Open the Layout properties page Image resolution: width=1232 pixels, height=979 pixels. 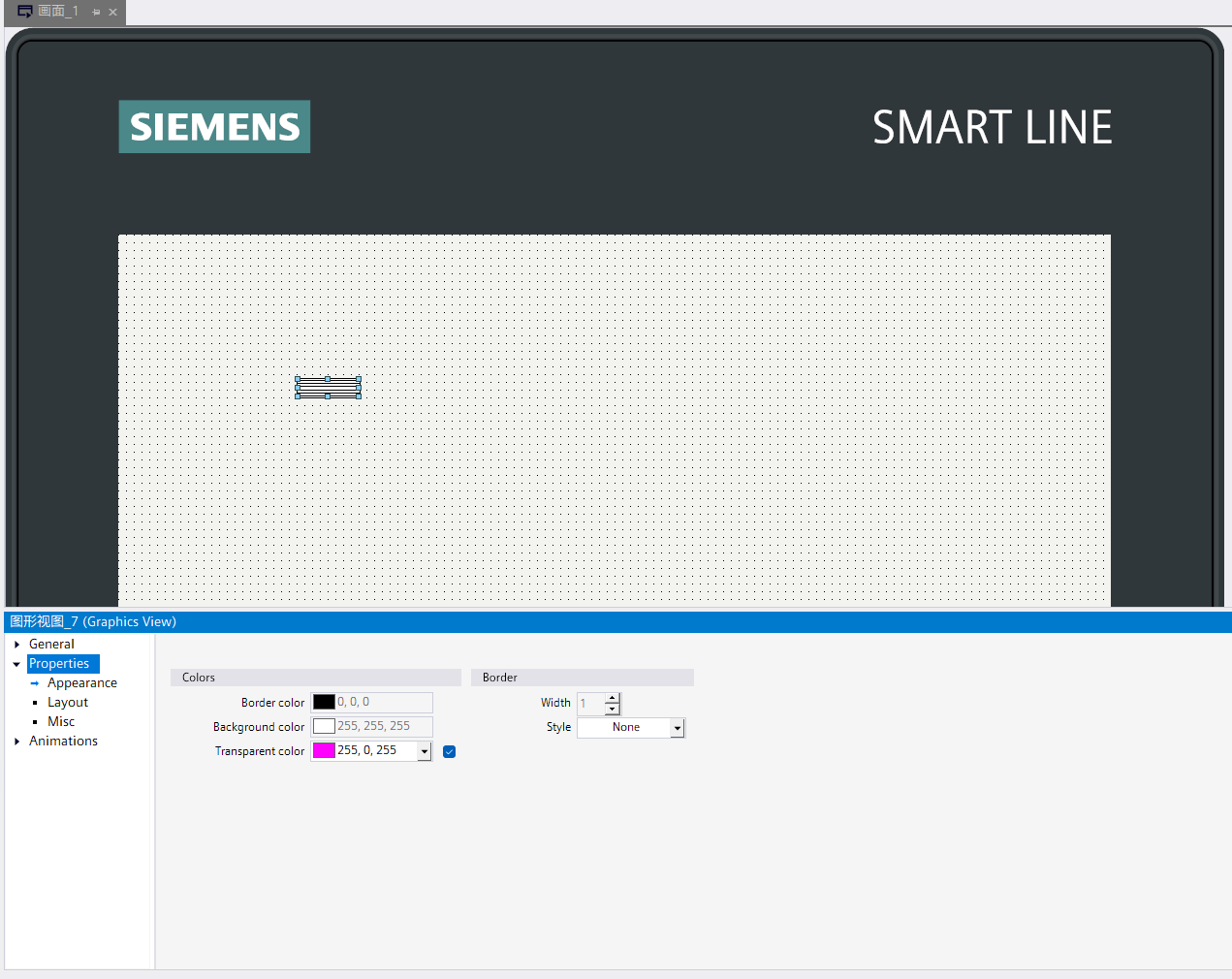coord(68,703)
